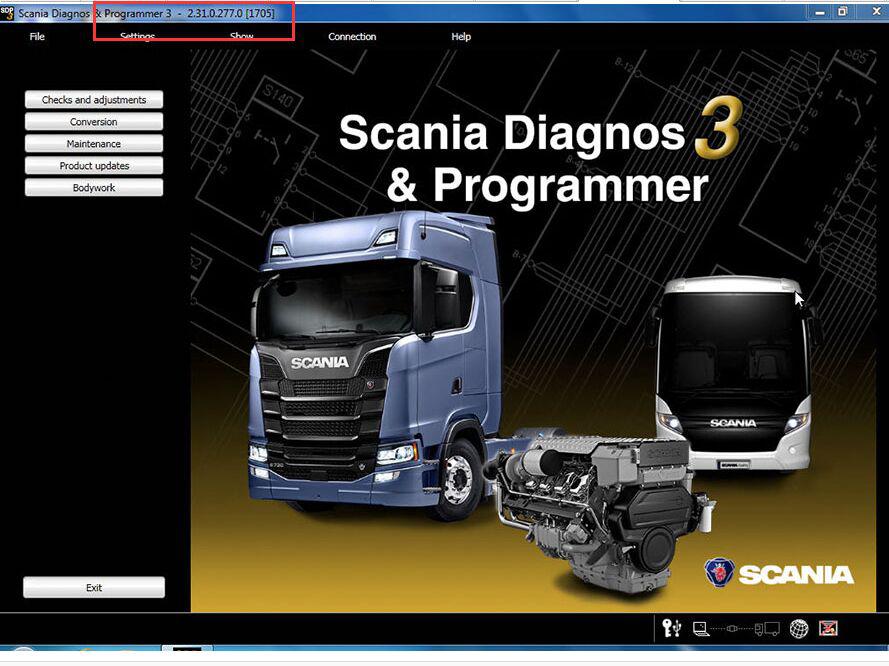Image resolution: width=889 pixels, height=666 pixels.
Task: Click the USB key status icon
Action: pyautogui.click(x=672, y=628)
